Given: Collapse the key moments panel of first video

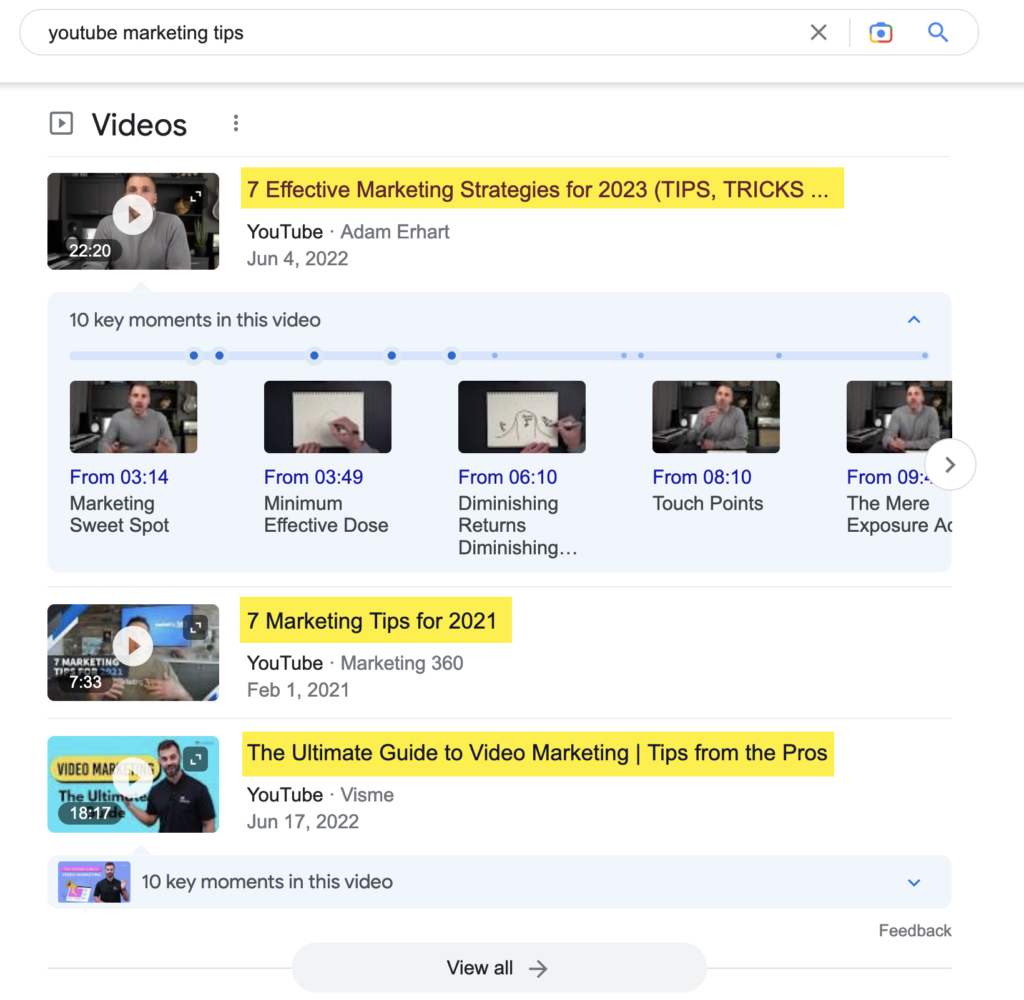Looking at the screenshot, I should [913, 320].
